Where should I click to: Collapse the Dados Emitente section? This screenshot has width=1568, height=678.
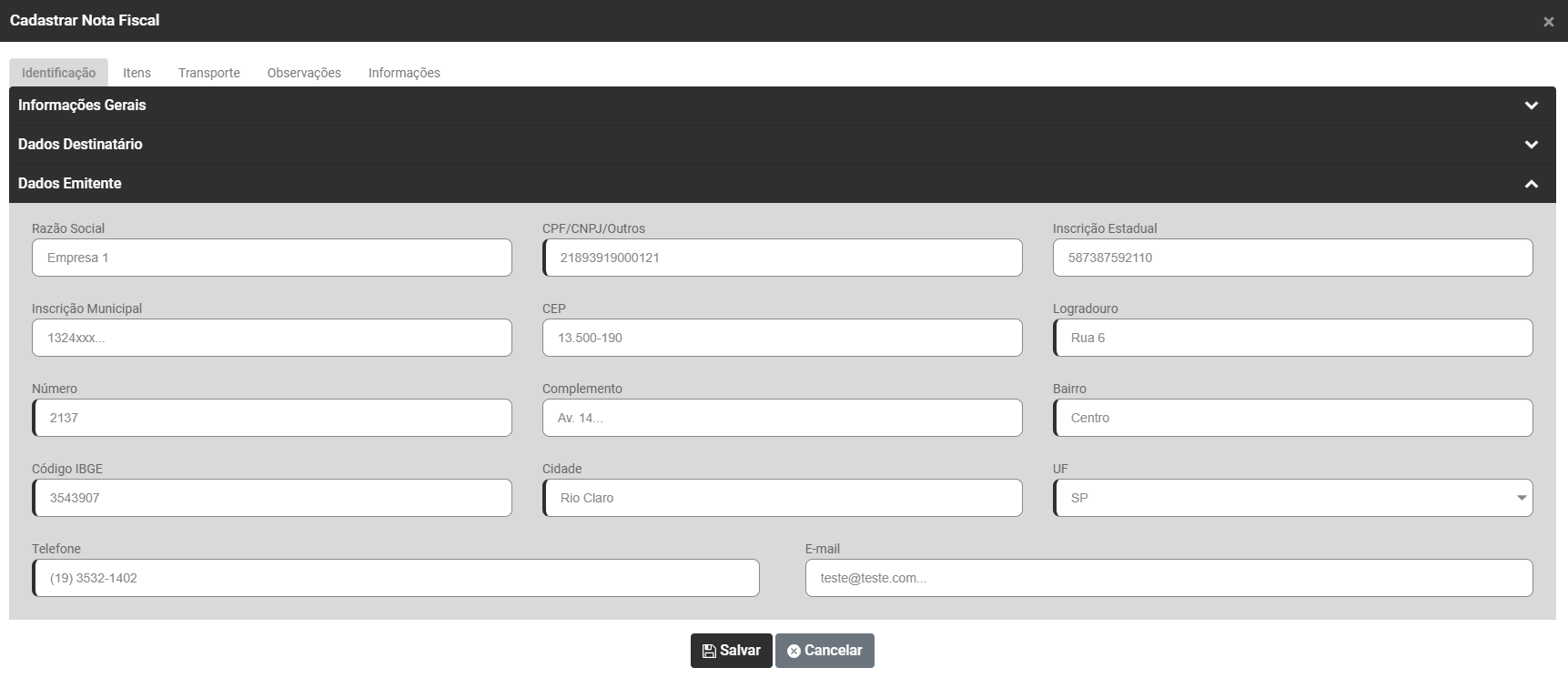[1532, 184]
